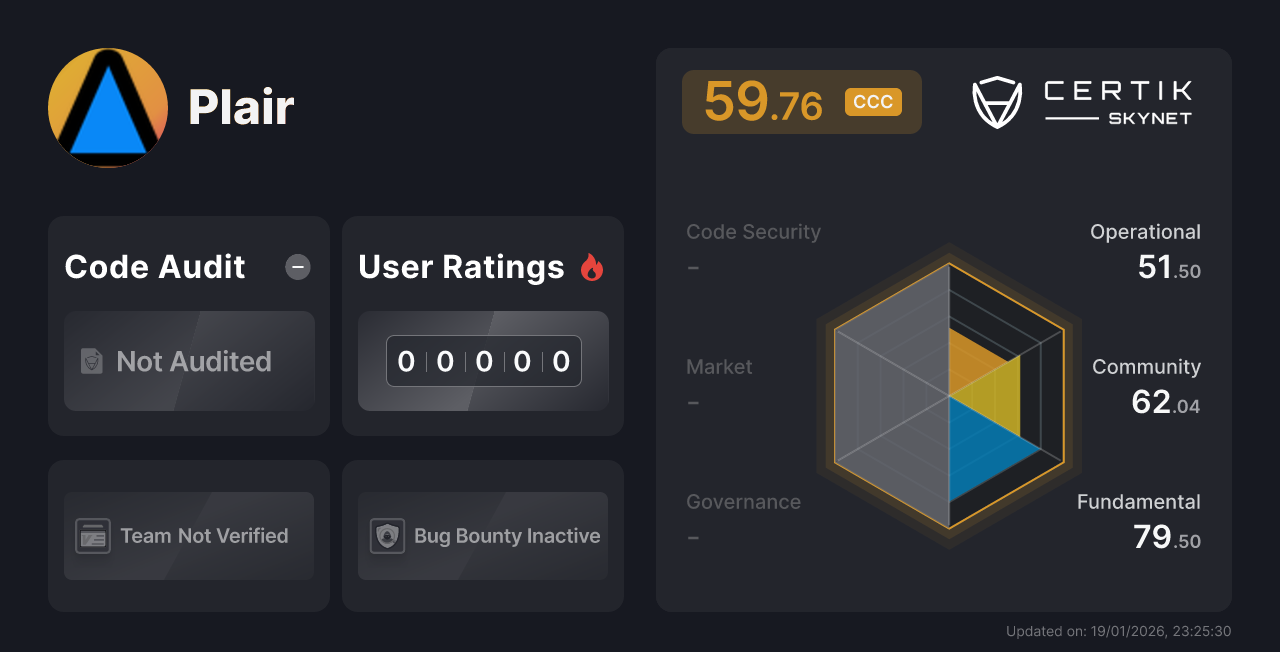Select the Market category label
This screenshot has height=652, width=1280.
pos(719,366)
